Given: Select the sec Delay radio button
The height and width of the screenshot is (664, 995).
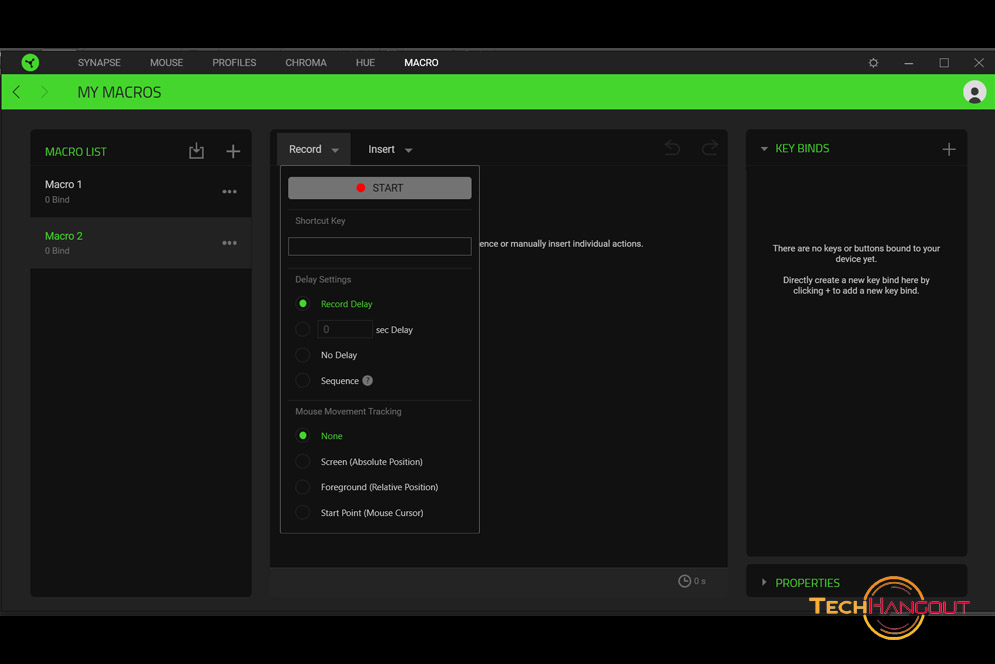Looking at the screenshot, I should coord(303,329).
